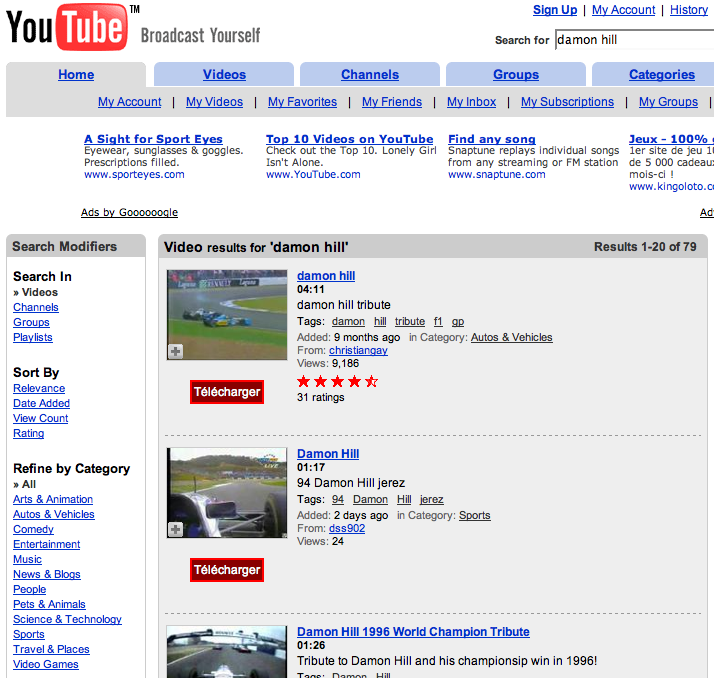This screenshot has height=678, width=714.
Task: Refine by Entertainment category
Action: (x=46, y=545)
